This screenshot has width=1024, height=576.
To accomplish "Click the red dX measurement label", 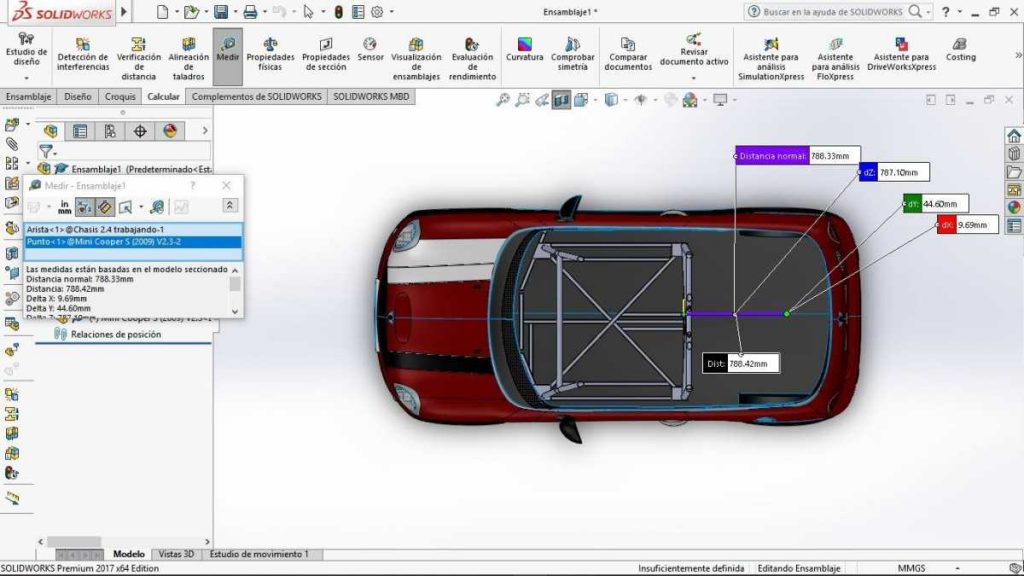I will pyautogui.click(x=946, y=226).
